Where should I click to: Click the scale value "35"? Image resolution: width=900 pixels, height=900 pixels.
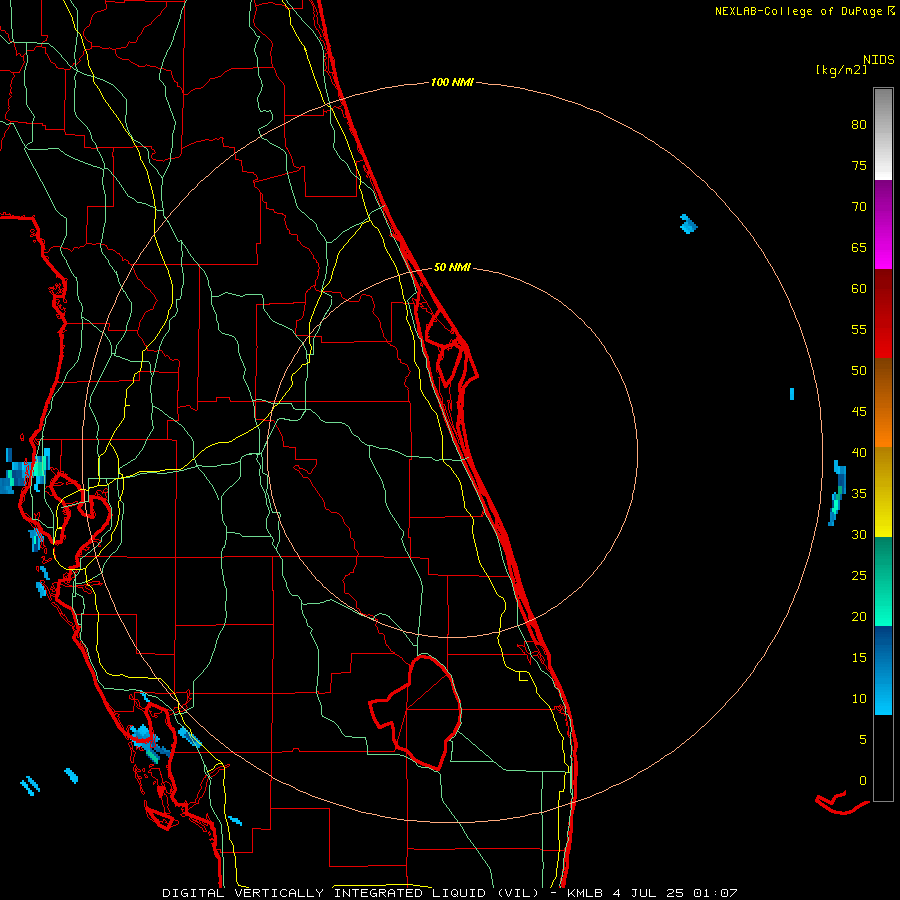pos(859,494)
